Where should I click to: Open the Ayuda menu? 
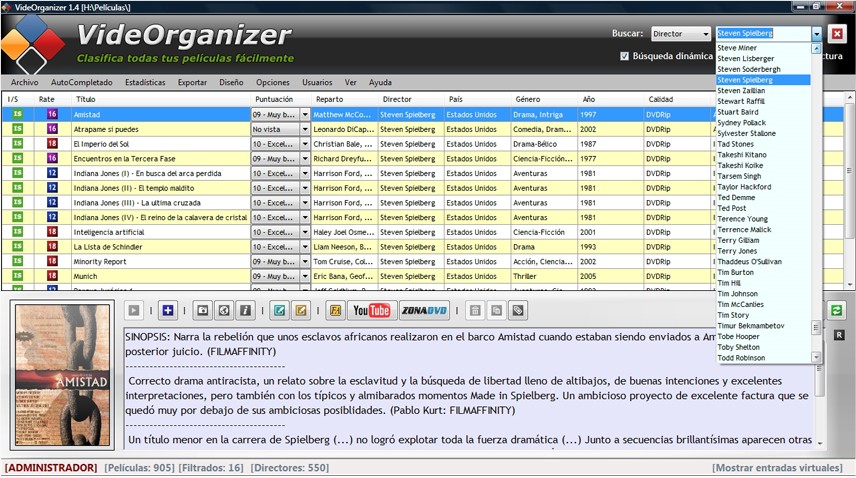click(380, 82)
